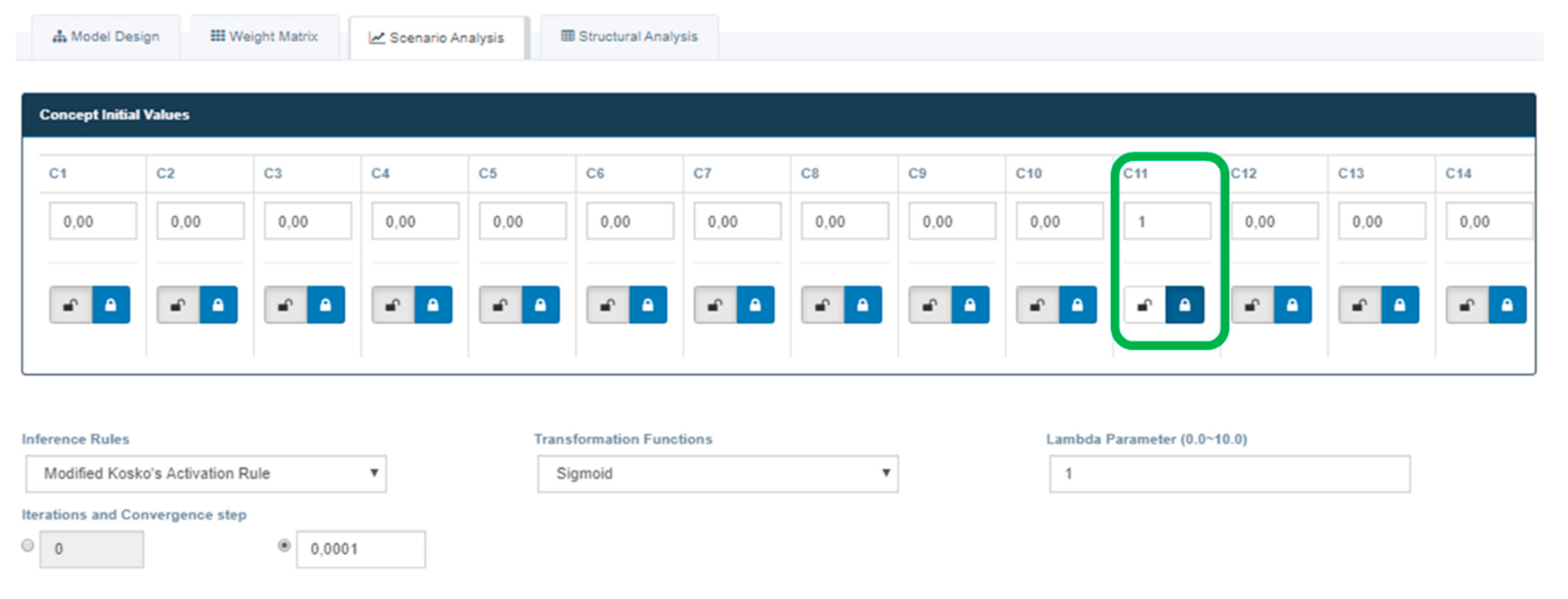Go to Structural Analysis tab
Image resolution: width=1568 pixels, height=599 pixels.
click(x=629, y=36)
